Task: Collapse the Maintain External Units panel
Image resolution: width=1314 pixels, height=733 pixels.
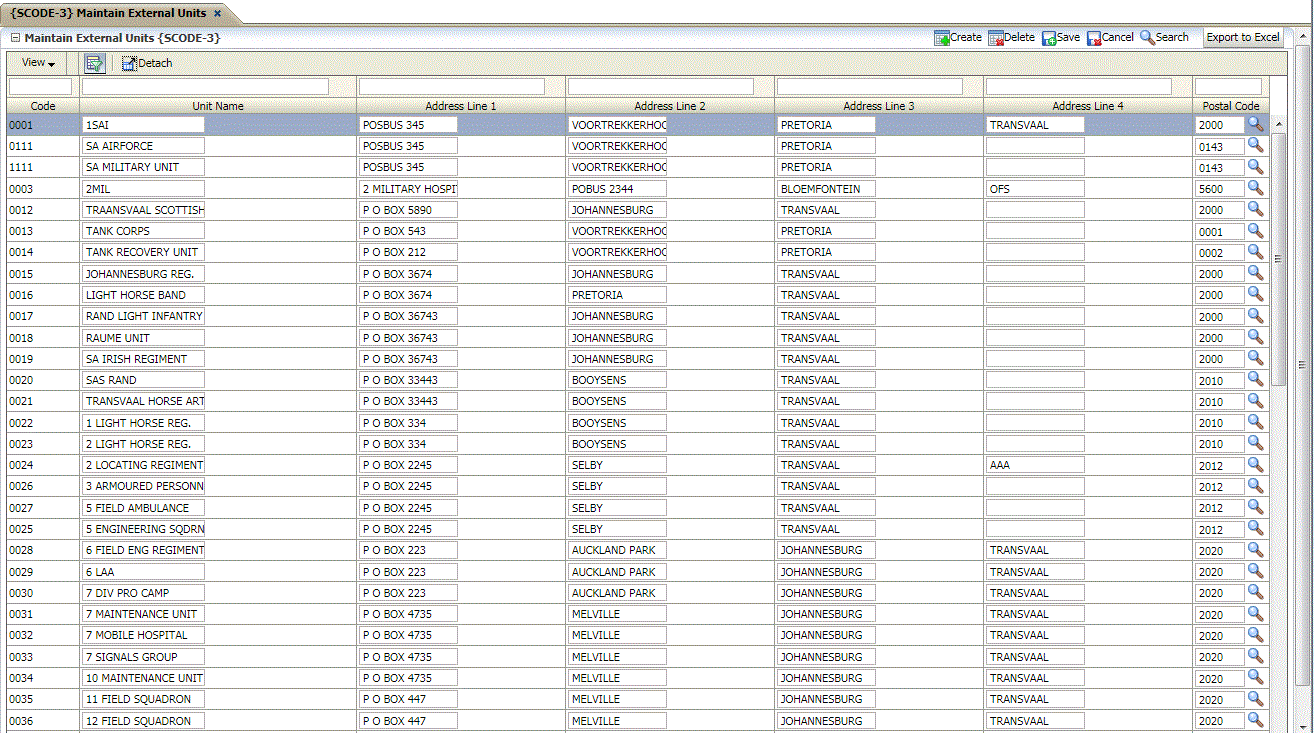Action: (15, 38)
